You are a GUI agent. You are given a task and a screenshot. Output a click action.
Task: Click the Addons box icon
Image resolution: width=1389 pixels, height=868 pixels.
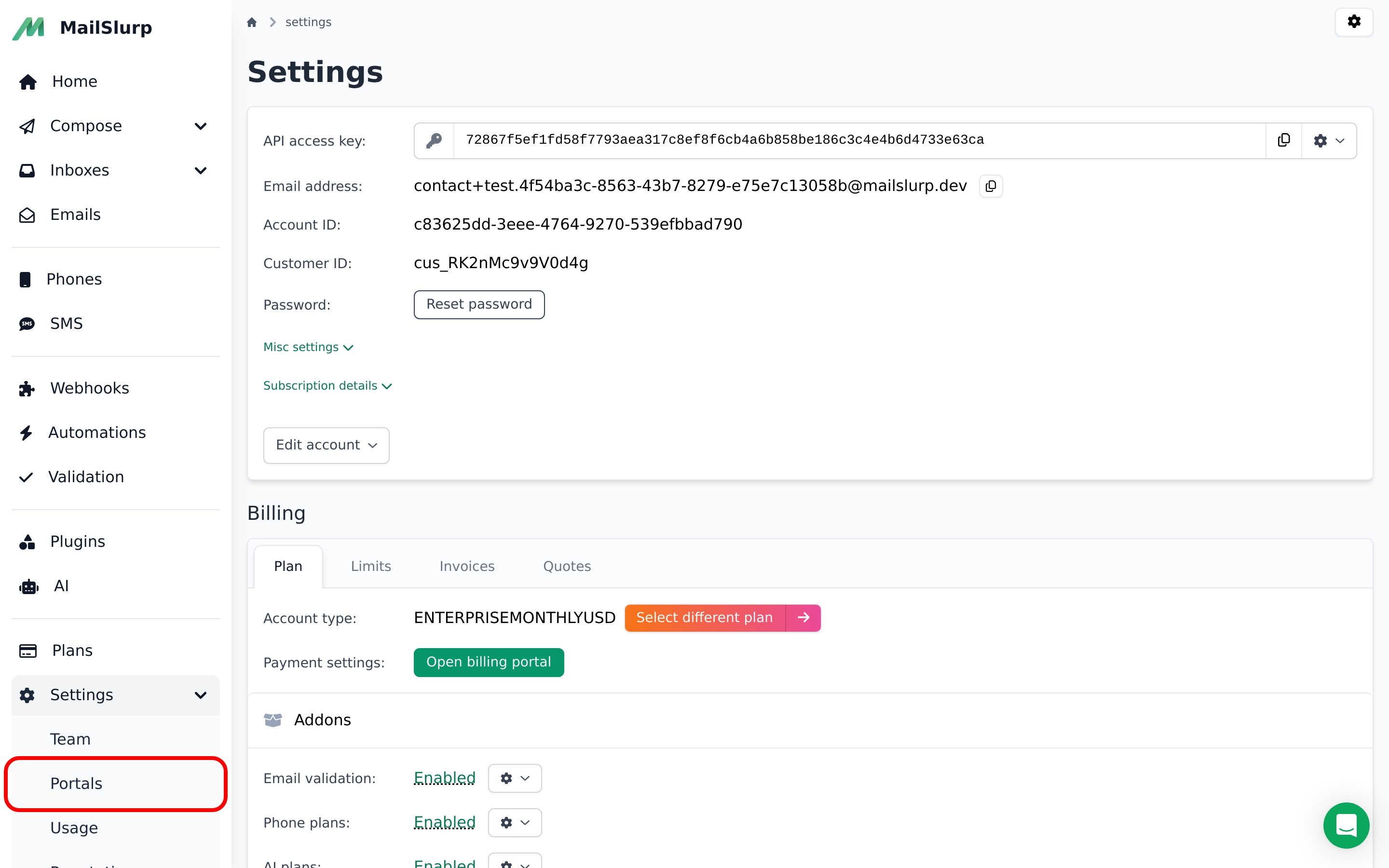click(x=272, y=720)
